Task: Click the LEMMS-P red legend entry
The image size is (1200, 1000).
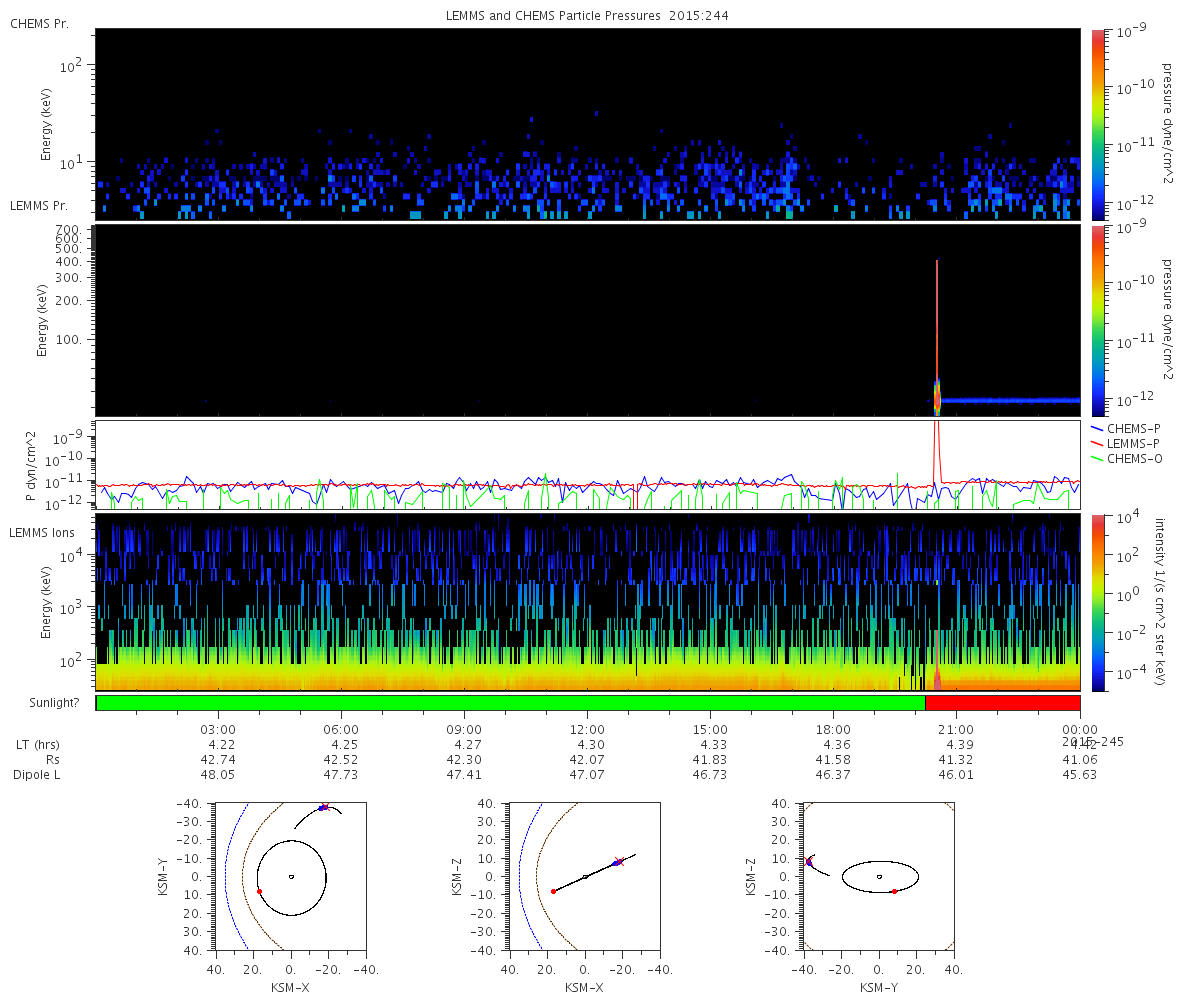Action: tap(1132, 443)
